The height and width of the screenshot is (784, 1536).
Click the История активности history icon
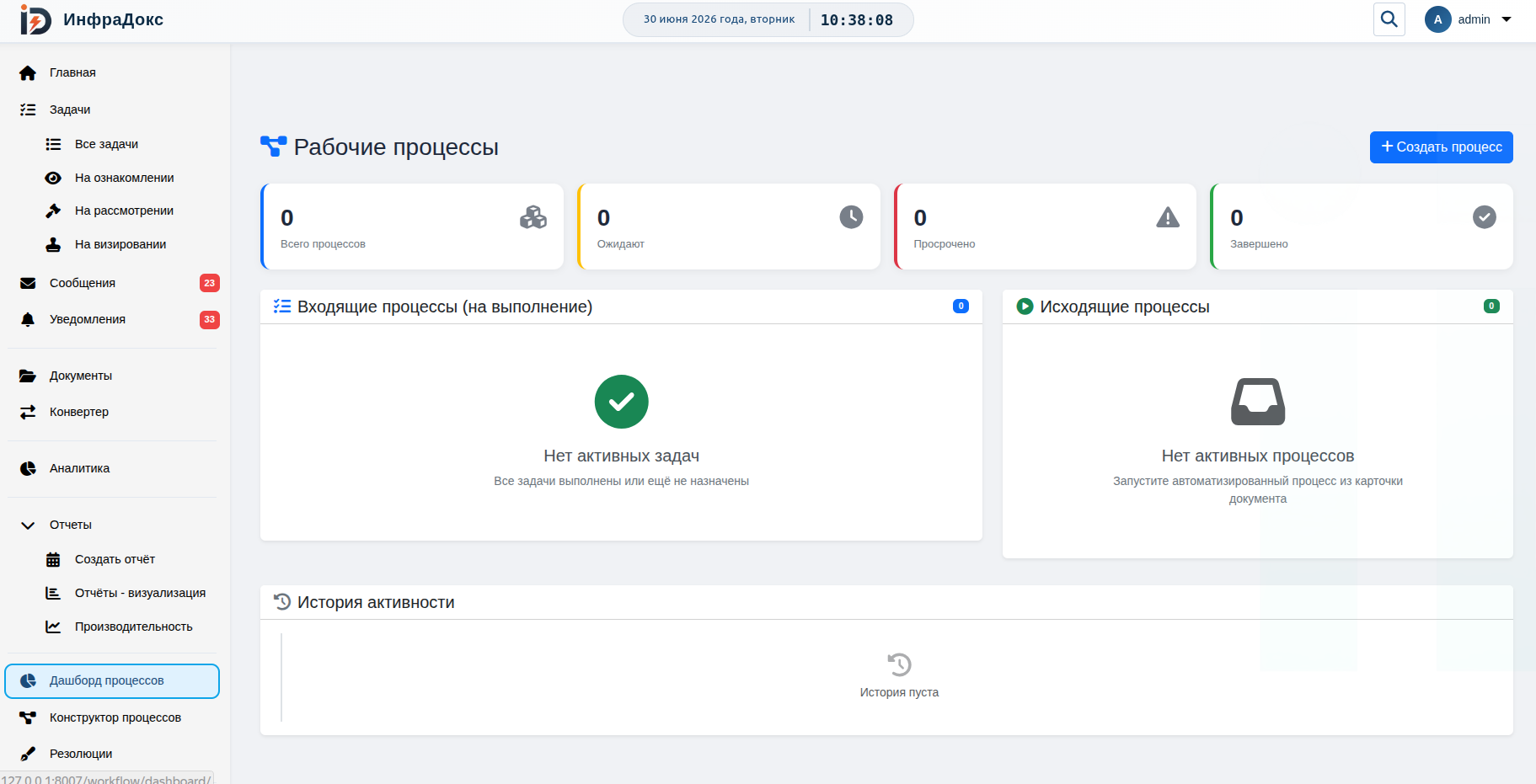click(282, 602)
